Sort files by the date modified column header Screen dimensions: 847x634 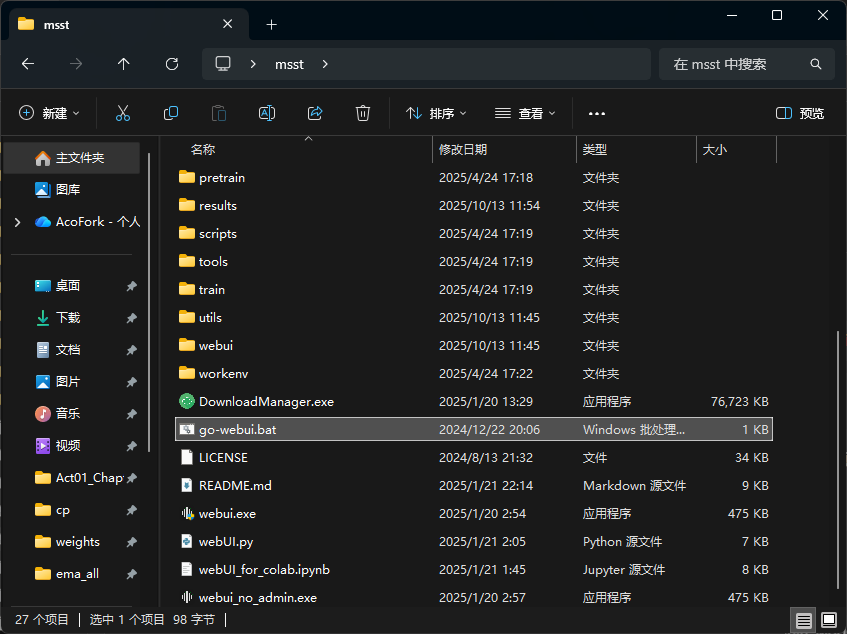[463, 149]
